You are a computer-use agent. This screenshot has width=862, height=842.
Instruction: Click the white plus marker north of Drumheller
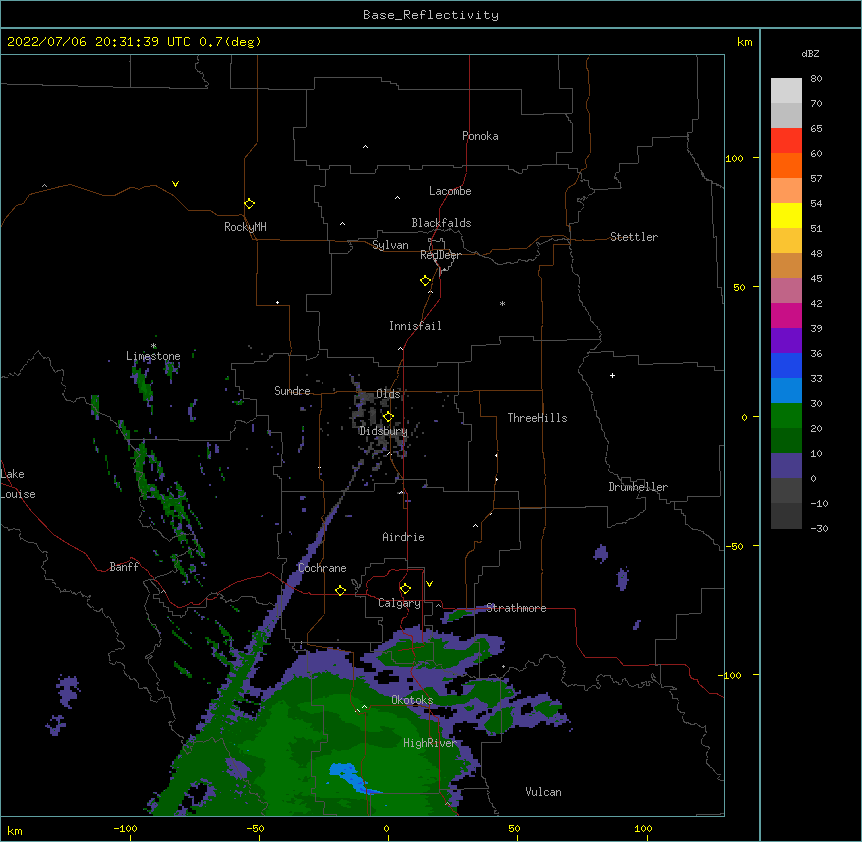point(612,375)
